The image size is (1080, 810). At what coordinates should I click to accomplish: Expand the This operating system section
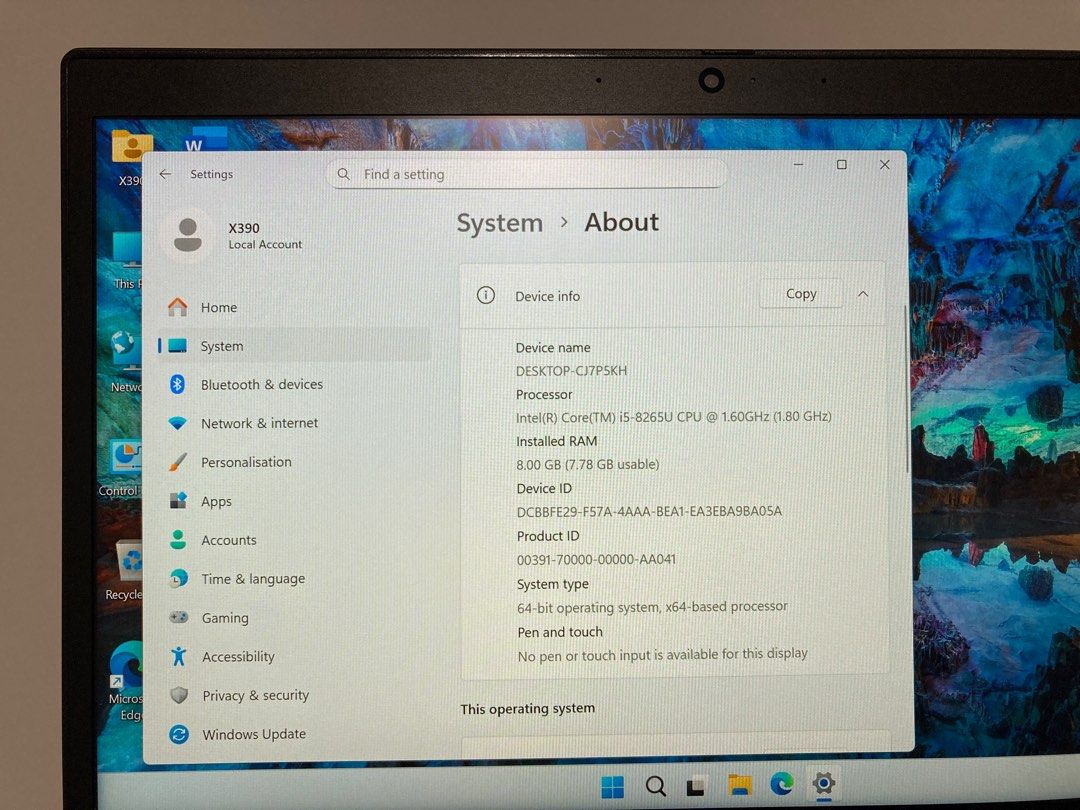[x=528, y=708]
